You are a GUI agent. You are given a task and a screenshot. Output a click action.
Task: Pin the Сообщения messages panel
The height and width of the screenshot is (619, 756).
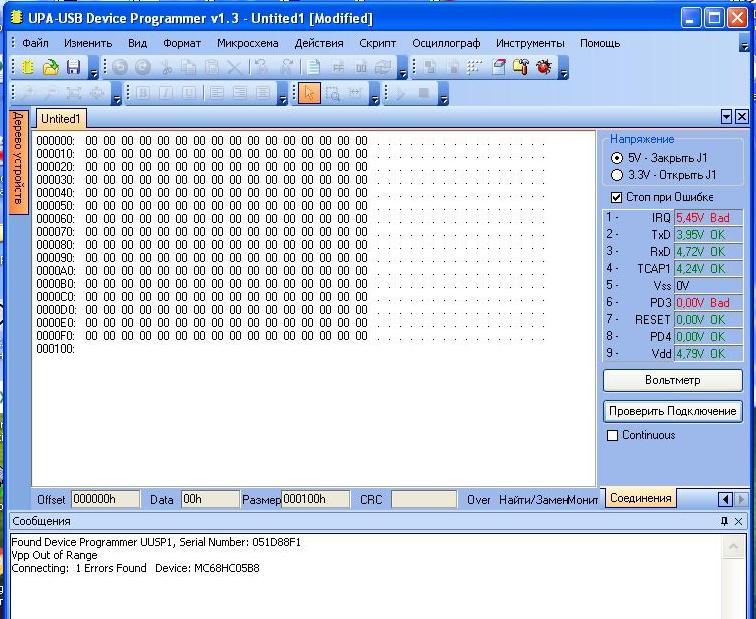tap(724, 521)
